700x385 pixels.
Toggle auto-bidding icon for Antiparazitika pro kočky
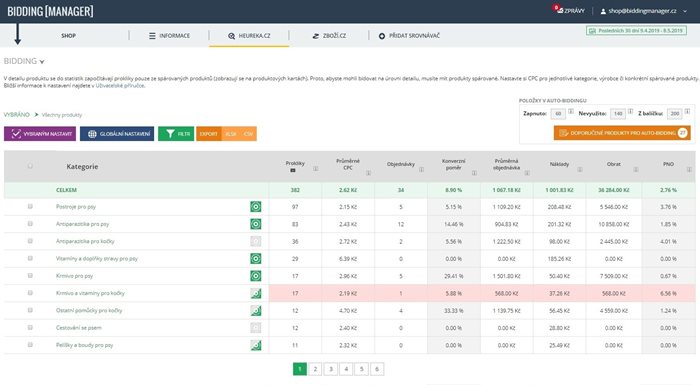tap(255, 241)
